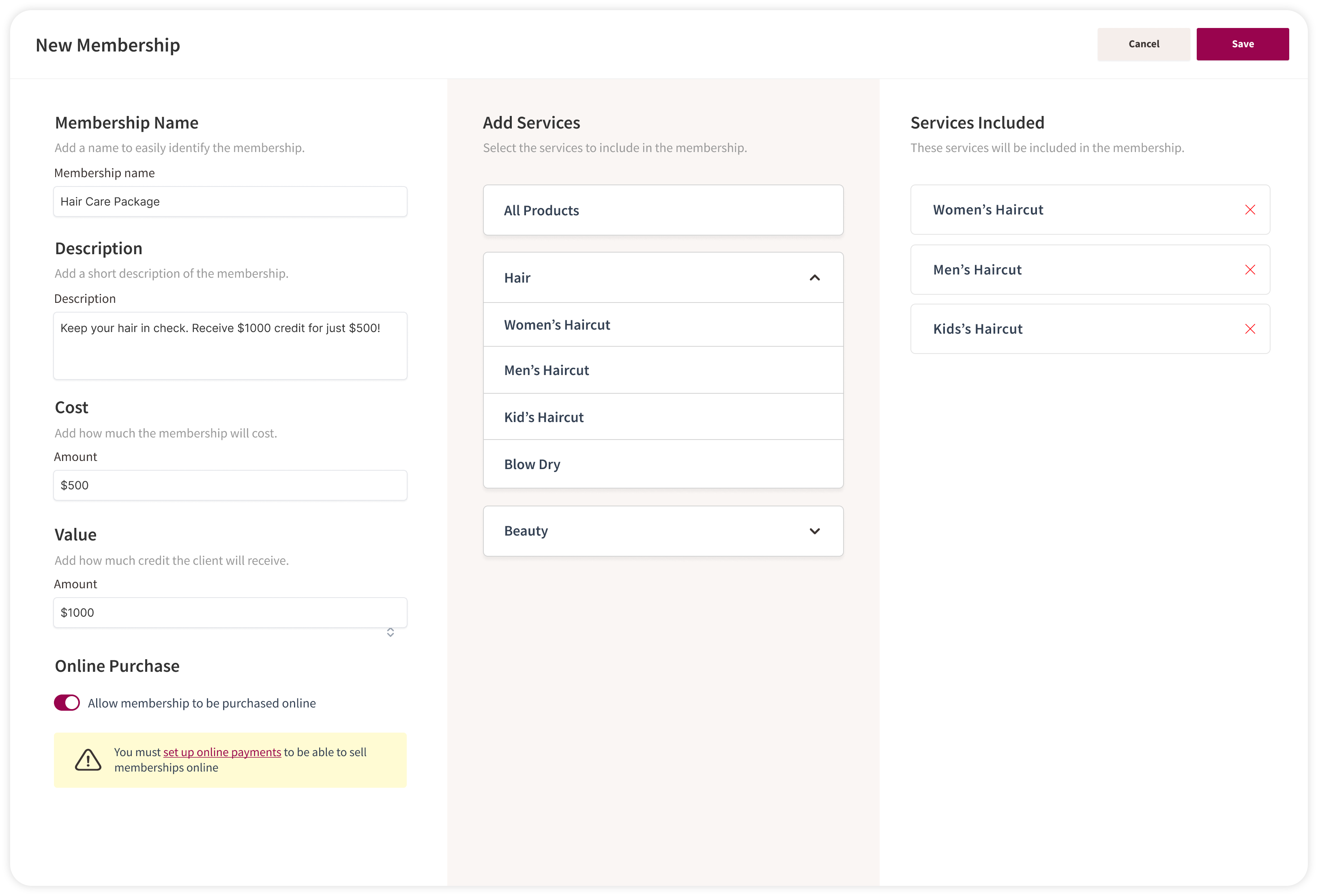Image resolution: width=1318 pixels, height=896 pixels.
Task: Click the Membership name input field
Action: coord(230,201)
